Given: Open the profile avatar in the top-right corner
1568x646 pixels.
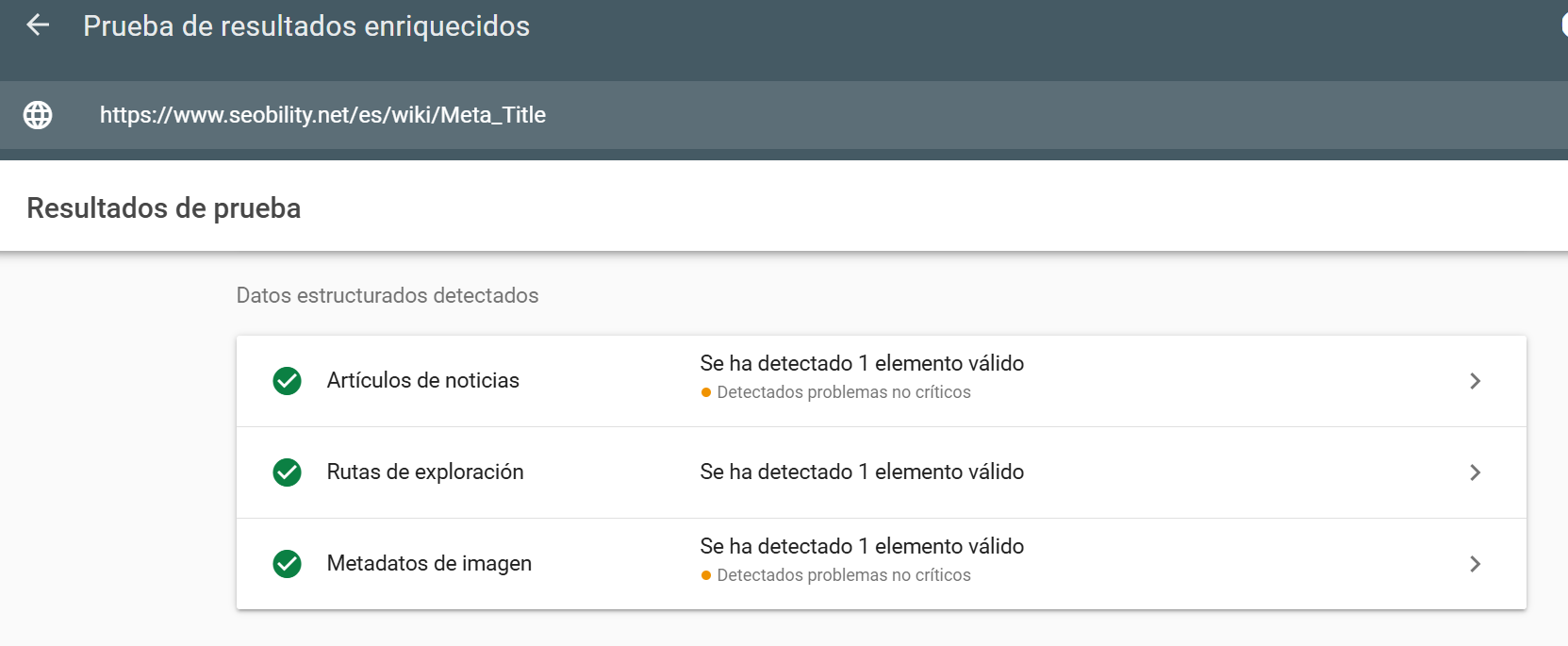Looking at the screenshot, I should click(x=1562, y=25).
